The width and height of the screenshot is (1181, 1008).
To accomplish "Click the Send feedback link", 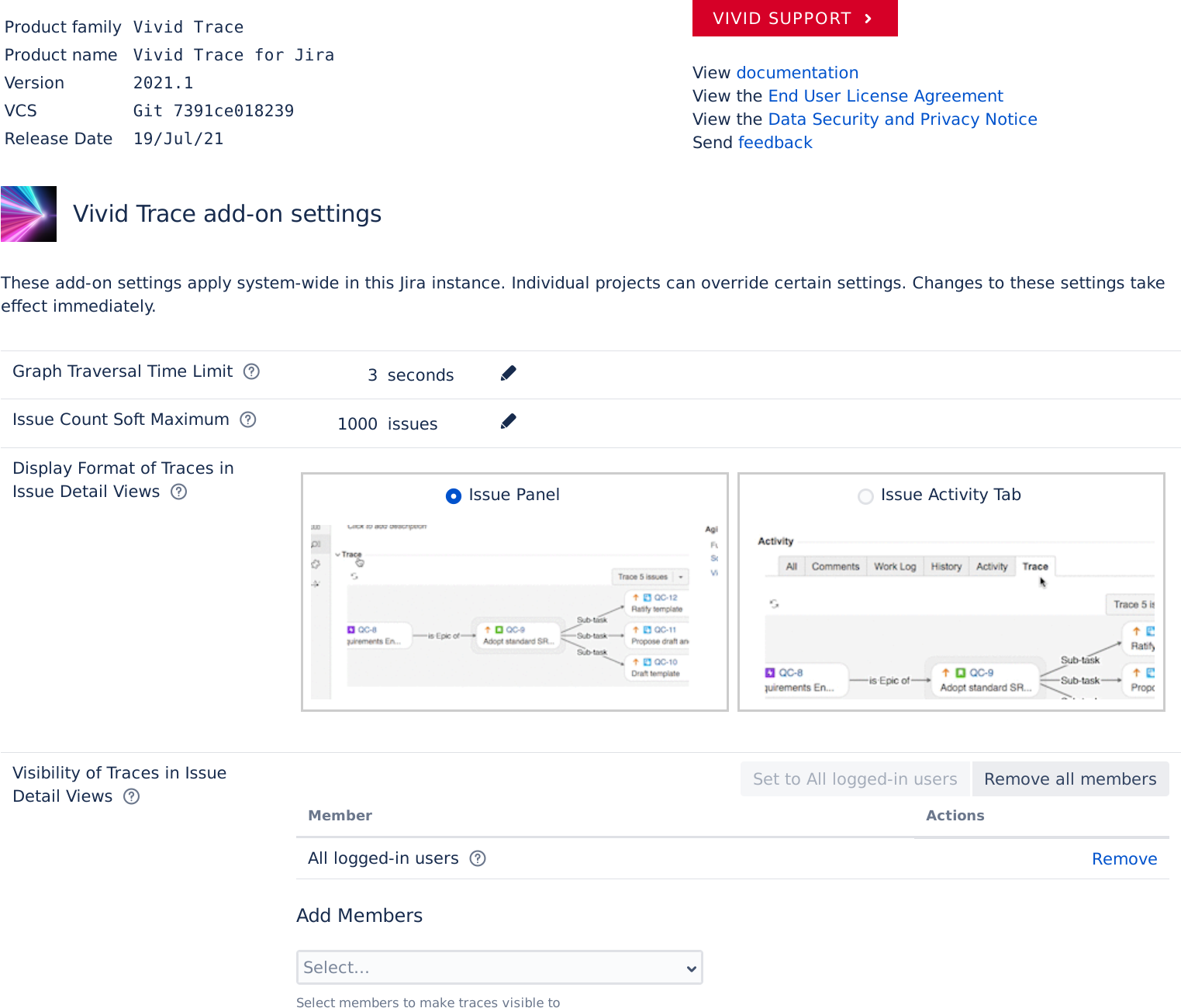I will (x=775, y=143).
